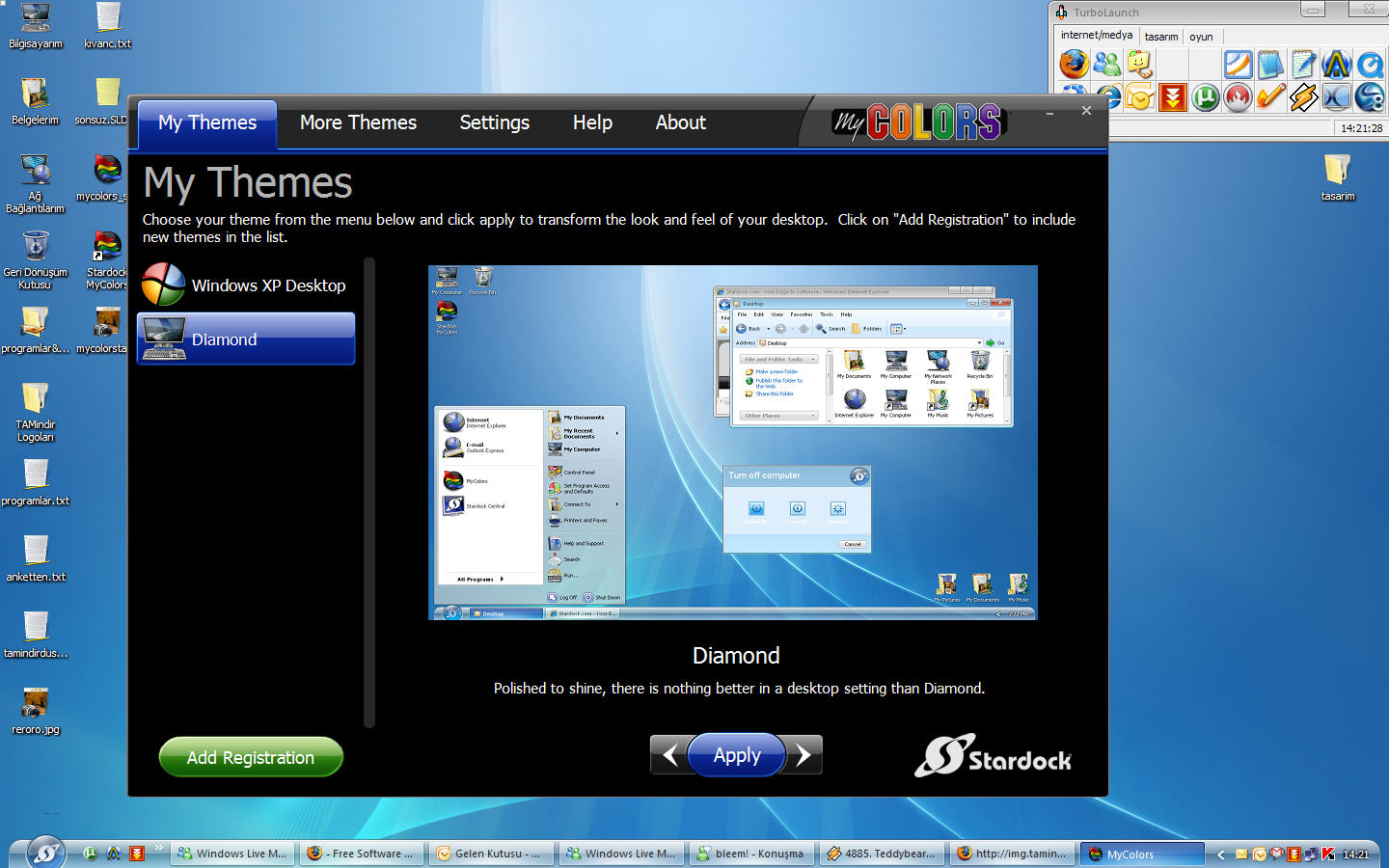Image resolution: width=1389 pixels, height=868 pixels.
Task: Open the Help tab in MyColors
Action: [x=592, y=123]
